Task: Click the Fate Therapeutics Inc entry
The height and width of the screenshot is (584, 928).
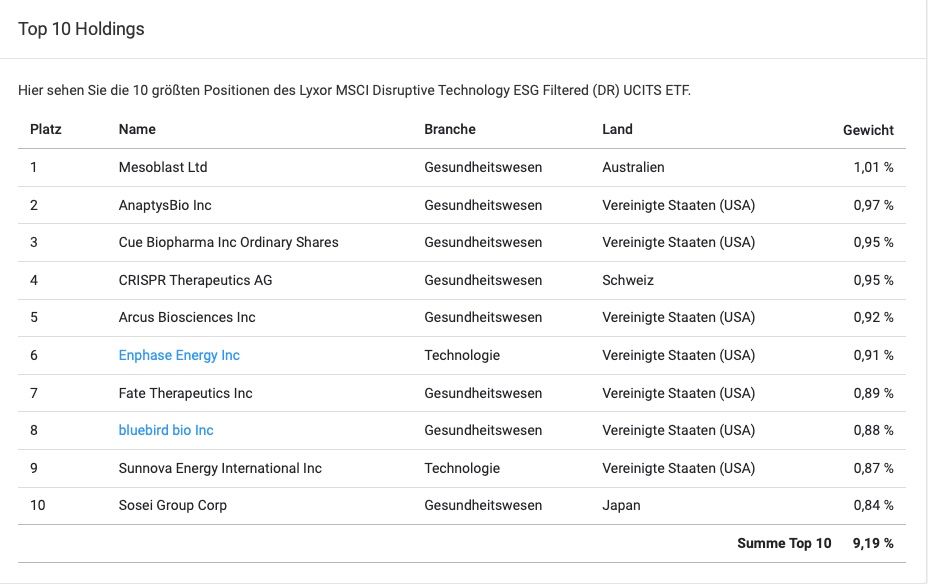Action: (185, 393)
